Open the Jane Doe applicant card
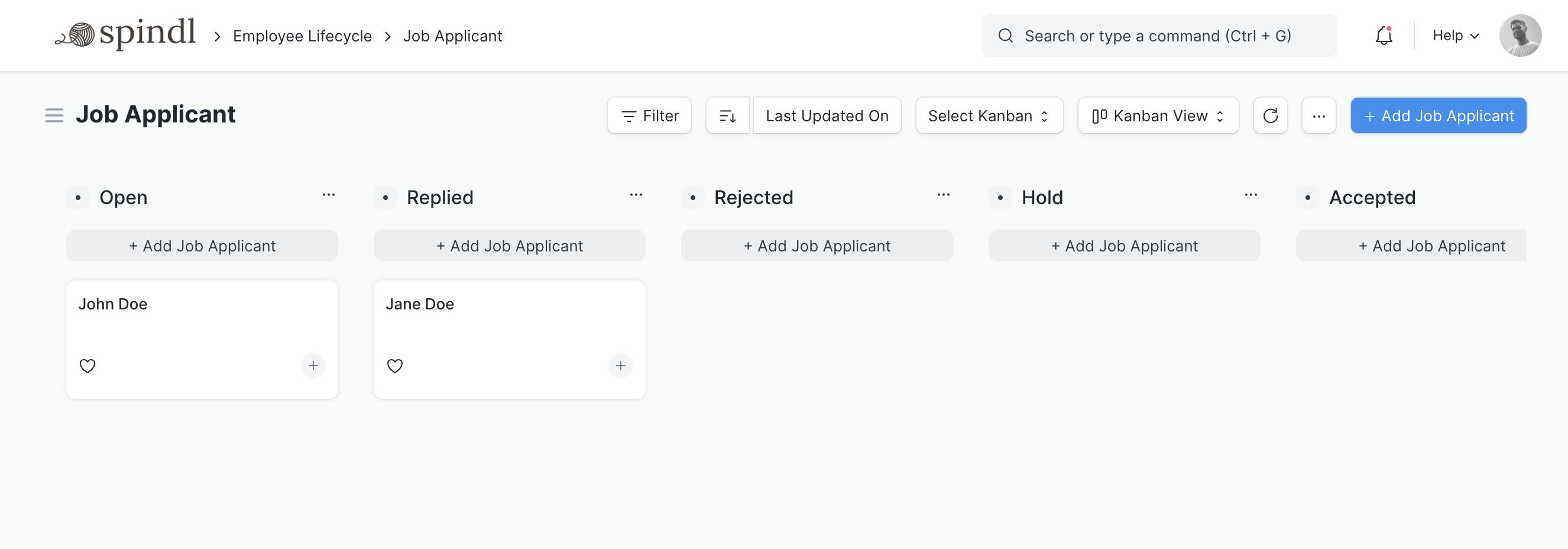 [x=510, y=340]
